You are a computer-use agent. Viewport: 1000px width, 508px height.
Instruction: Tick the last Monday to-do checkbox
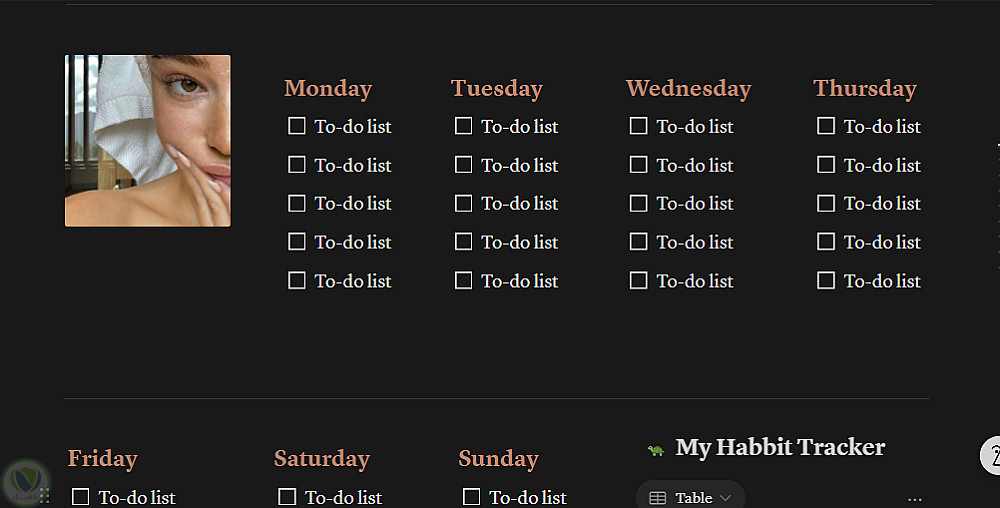297,281
